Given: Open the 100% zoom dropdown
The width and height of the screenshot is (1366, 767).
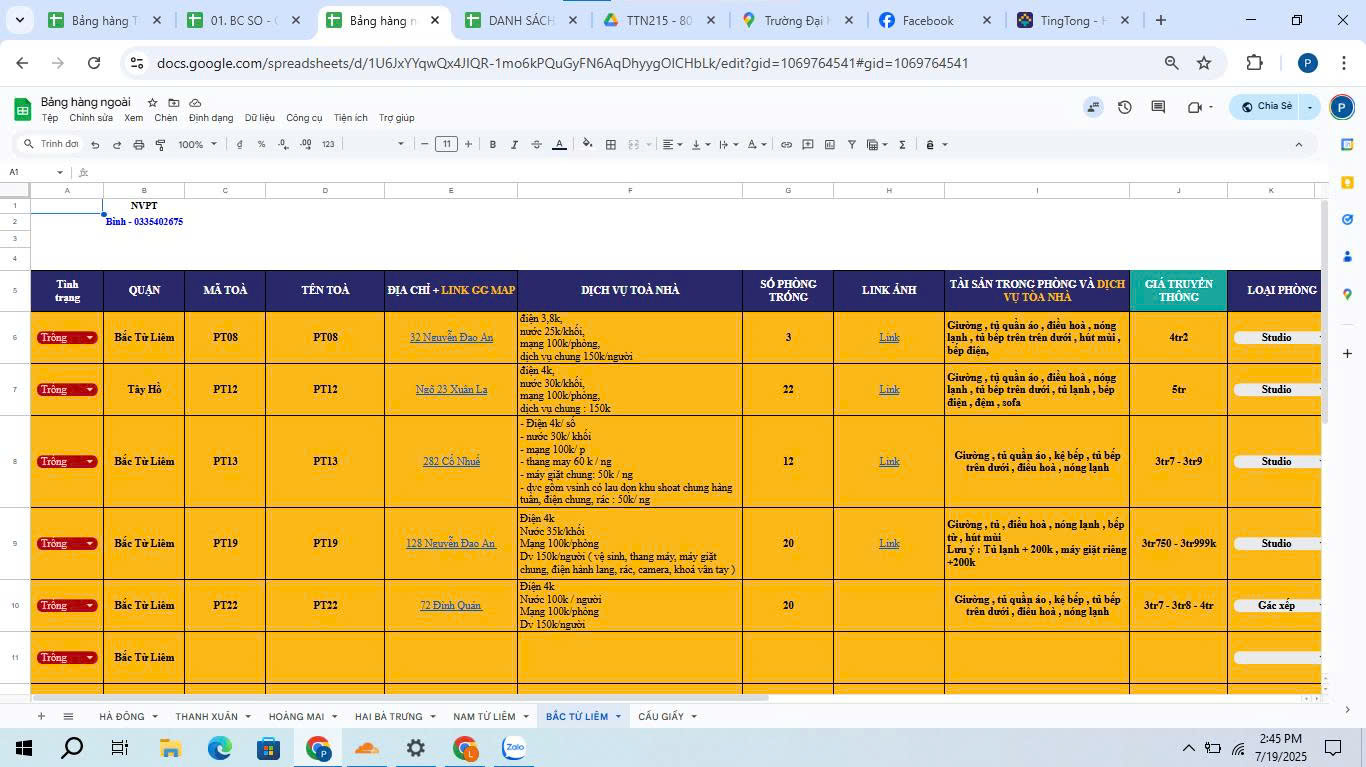Looking at the screenshot, I should [197, 145].
